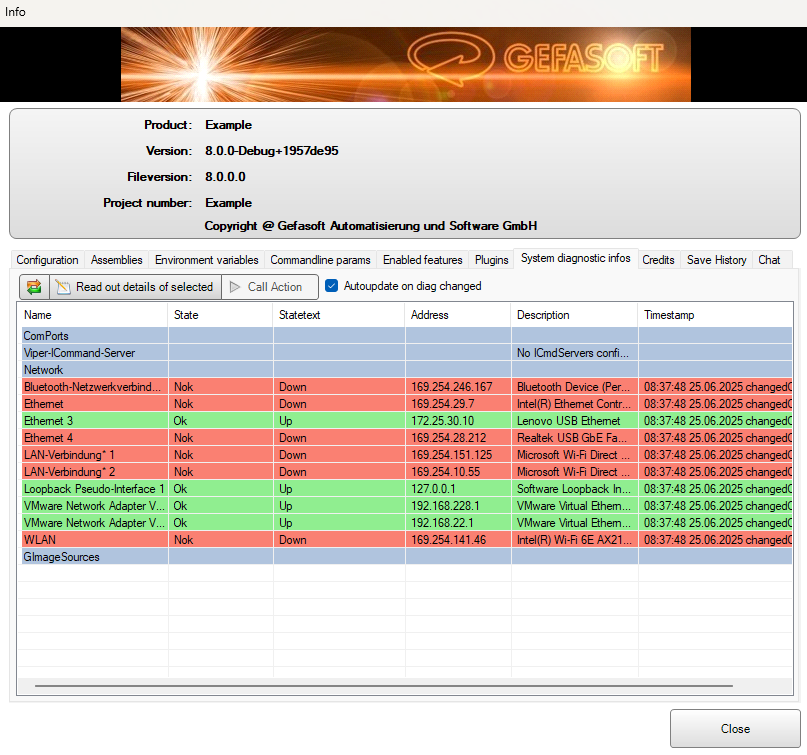Viewport: 807px width, 755px height.
Task: Click the Software Loopback In... description
Action: click(x=573, y=488)
